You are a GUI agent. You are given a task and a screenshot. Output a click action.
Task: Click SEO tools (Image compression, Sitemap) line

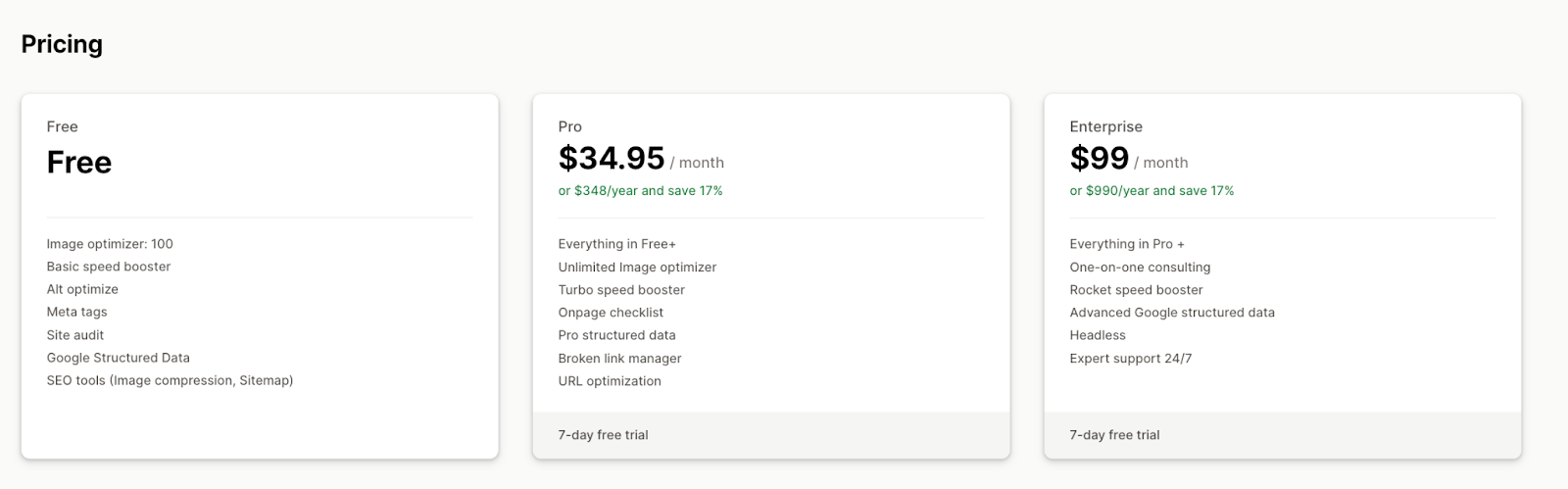point(171,380)
